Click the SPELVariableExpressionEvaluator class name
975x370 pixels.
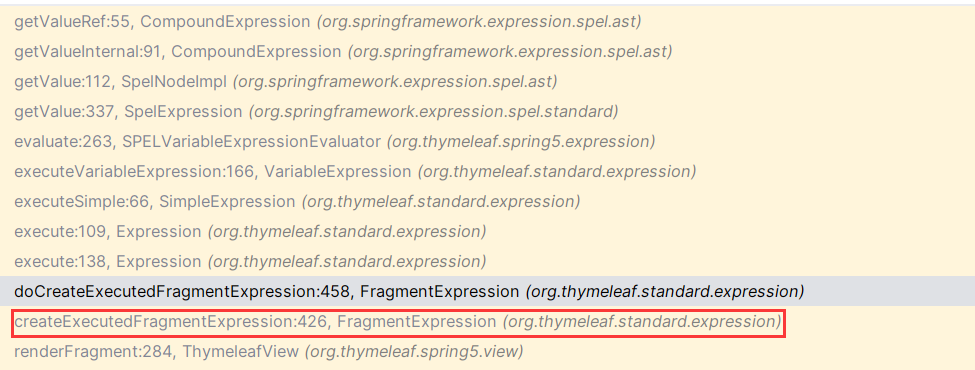pyautogui.click(x=252, y=142)
